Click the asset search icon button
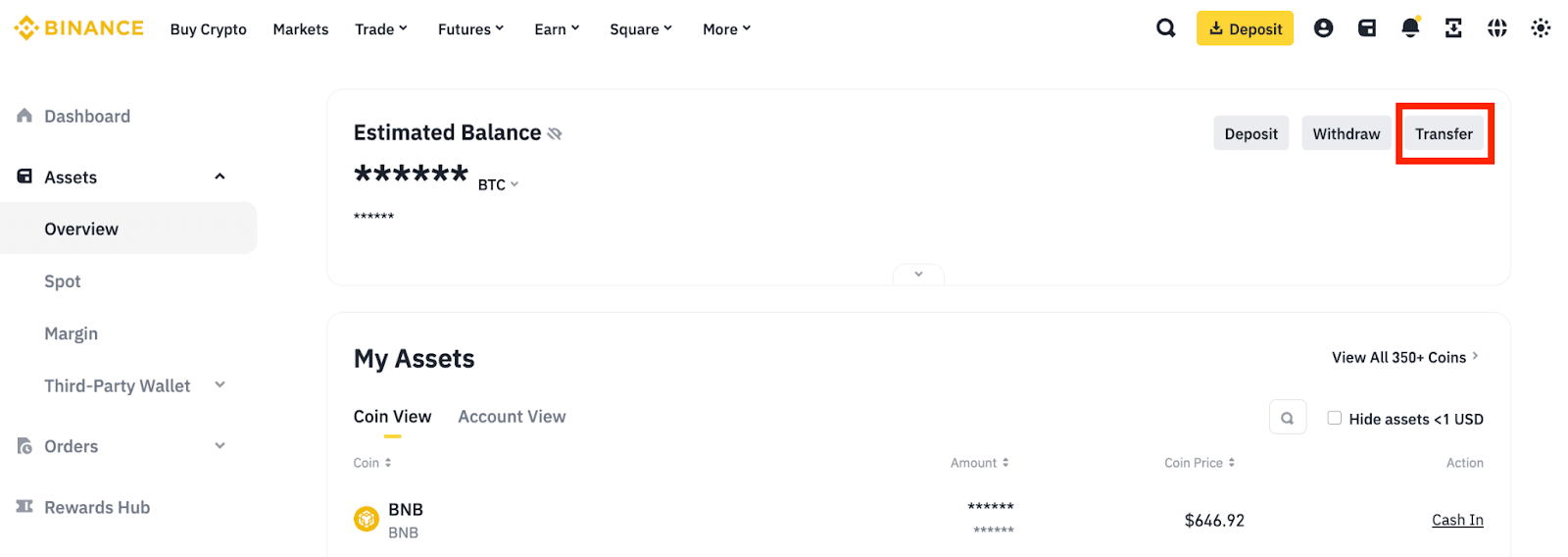This screenshot has width=1568, height=557. point(1287,418)
